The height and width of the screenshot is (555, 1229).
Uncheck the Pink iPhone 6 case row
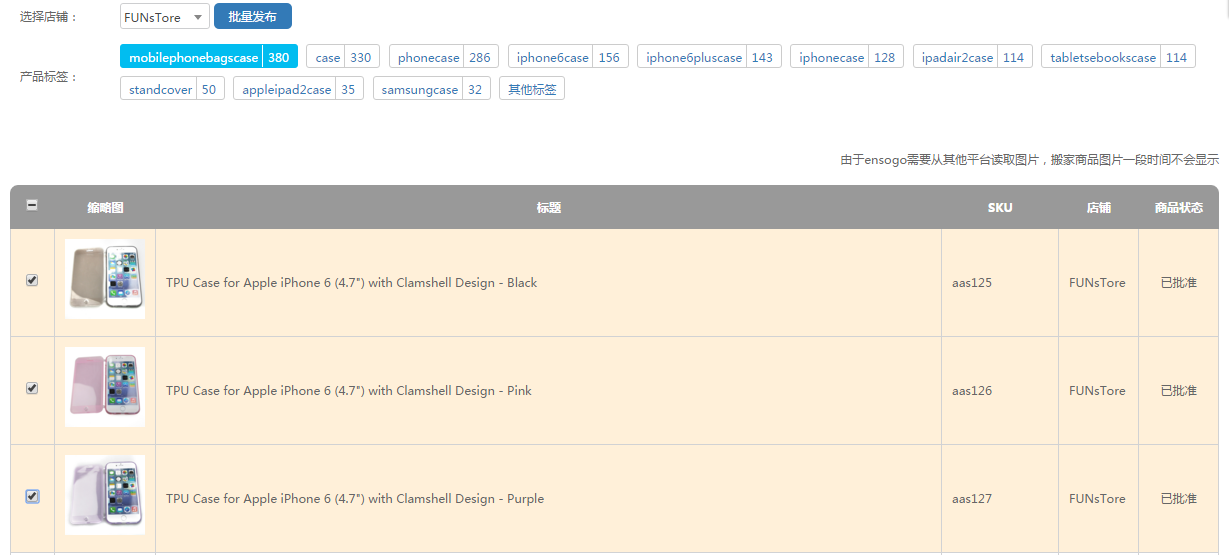point(32,388)
